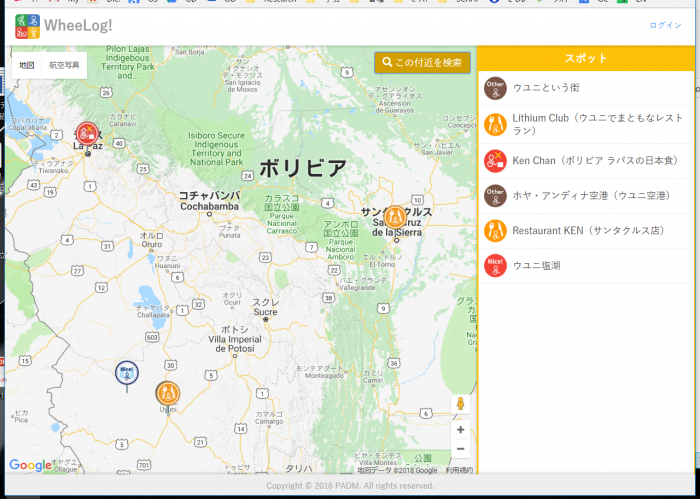Click the Google logo on the map
The height and width of the screenshot is (499, 700).
point(30,465)
